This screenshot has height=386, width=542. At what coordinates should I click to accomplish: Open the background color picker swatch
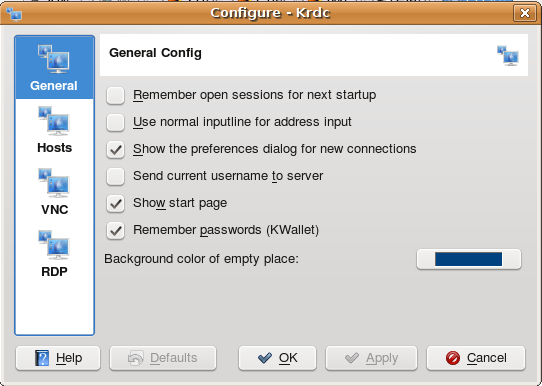pyautogui.click(x=469, y=259)
